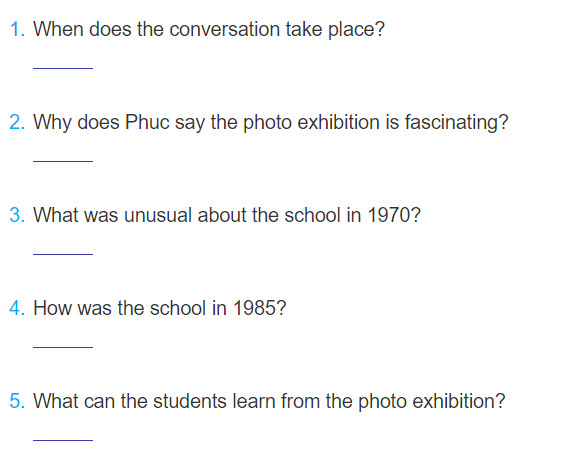Click the year '1985' in question 4
The width and height of the screenshot is (563, 473).
tap(255, 308)
